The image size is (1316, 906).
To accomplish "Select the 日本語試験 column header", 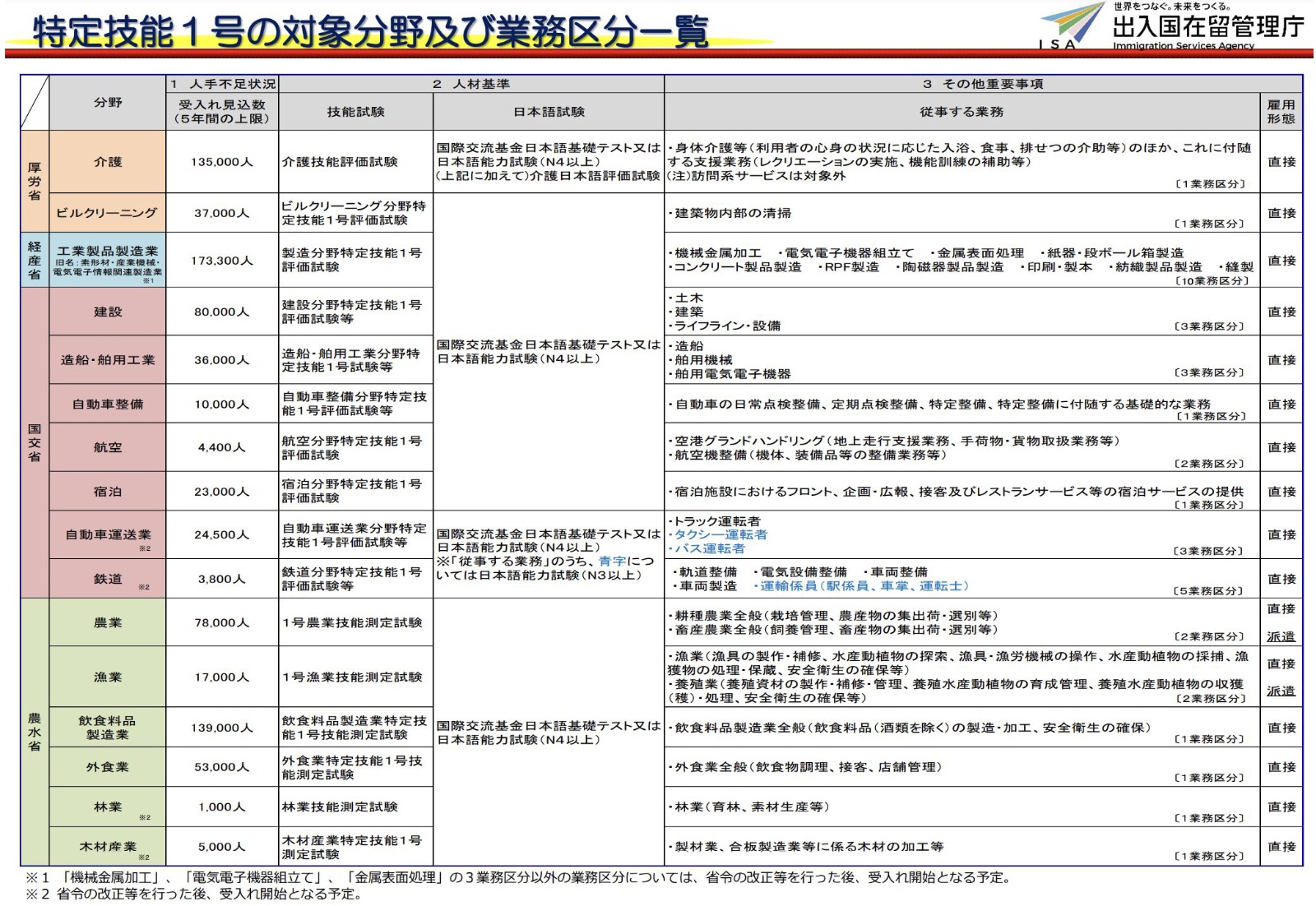I will click(x=549, y=112).
